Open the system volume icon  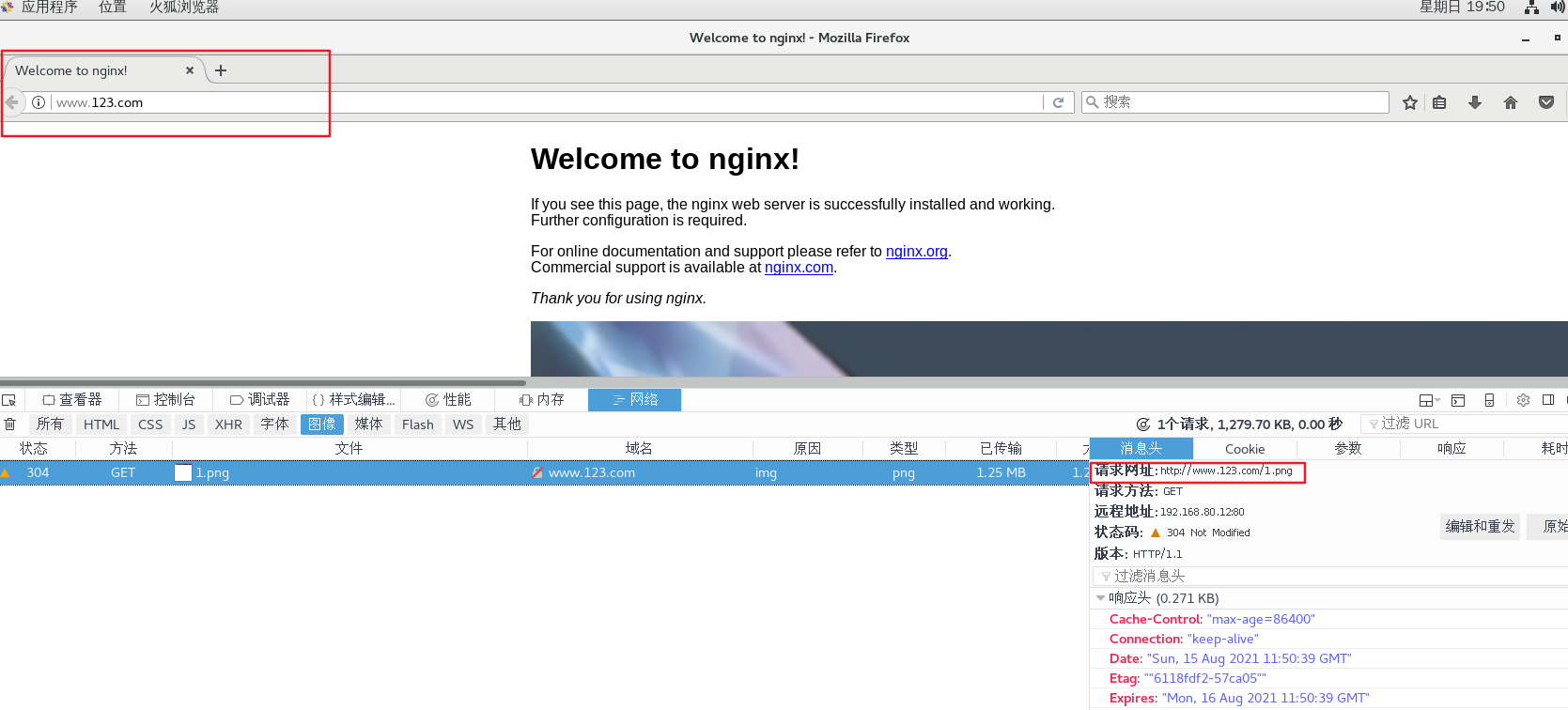pos(1558,8)
